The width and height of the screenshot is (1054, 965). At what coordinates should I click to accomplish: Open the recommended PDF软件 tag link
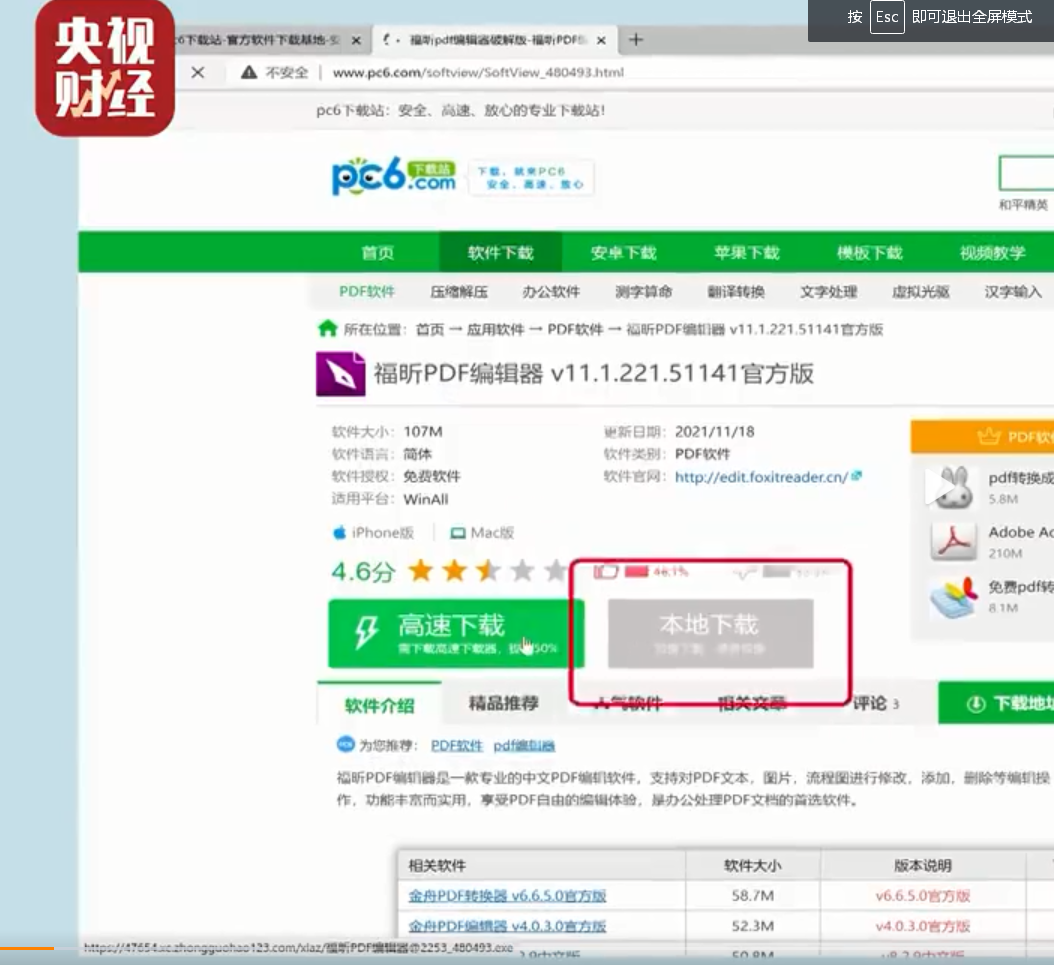(457, 745)
